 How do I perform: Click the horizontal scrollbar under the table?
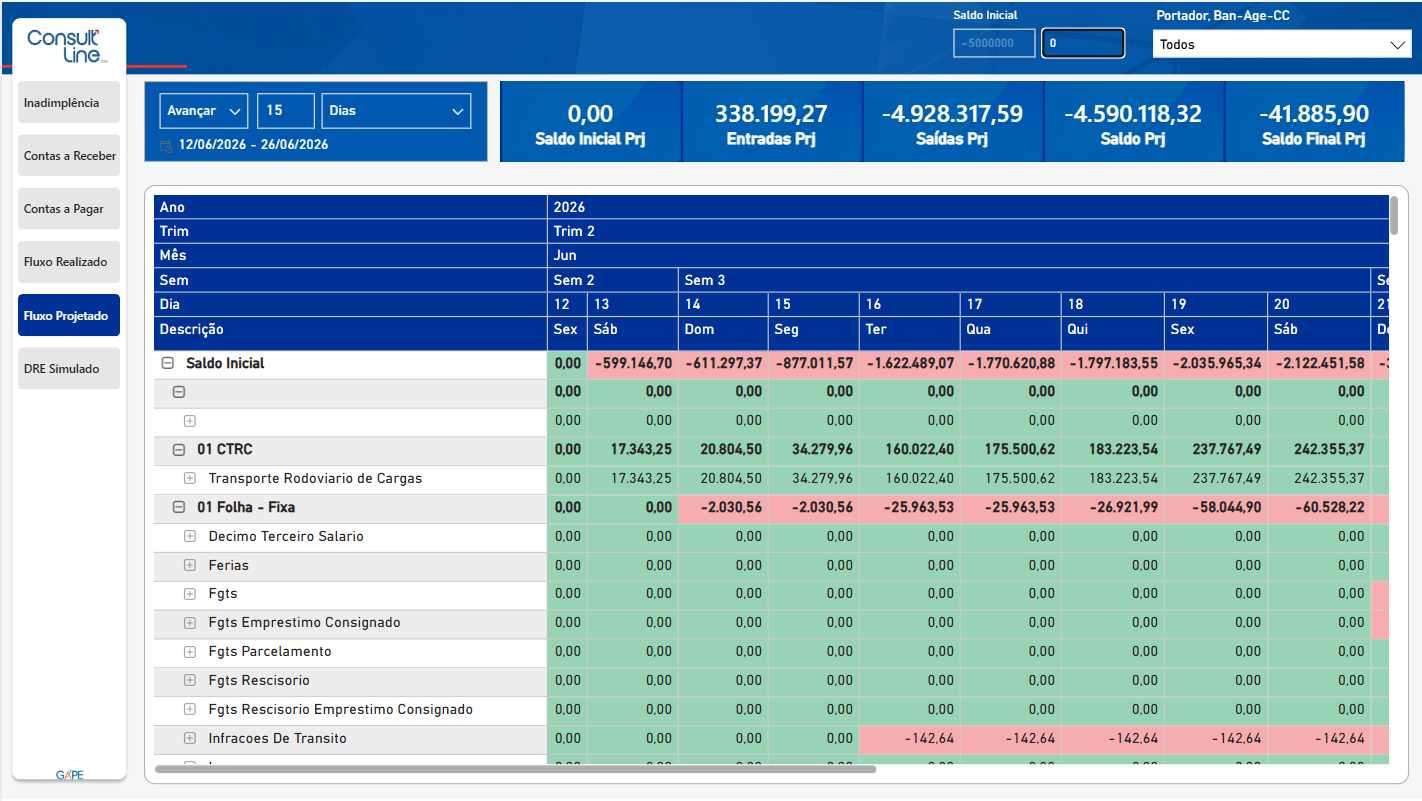[x=515, y=770]
